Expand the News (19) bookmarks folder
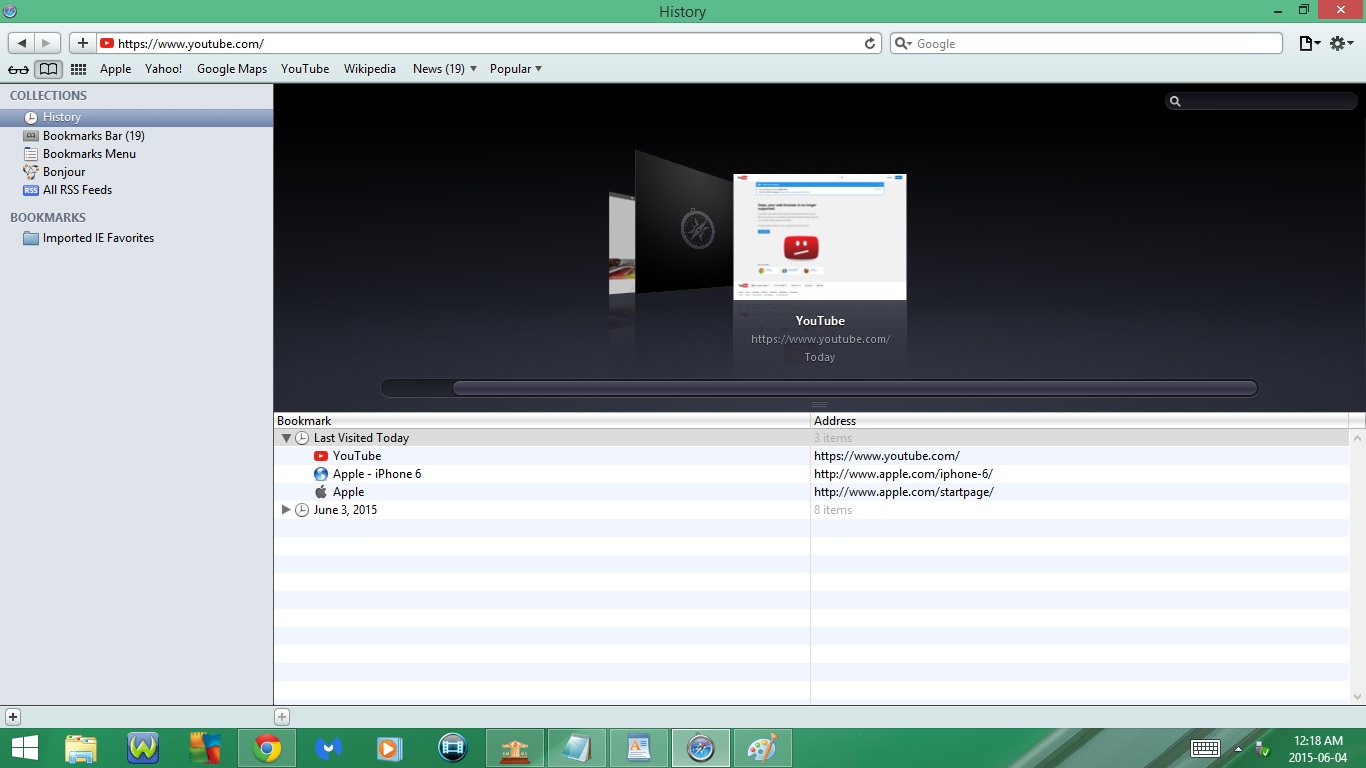Image resolution: width=1366 pixels, height=768 pixels. [444, 69]
